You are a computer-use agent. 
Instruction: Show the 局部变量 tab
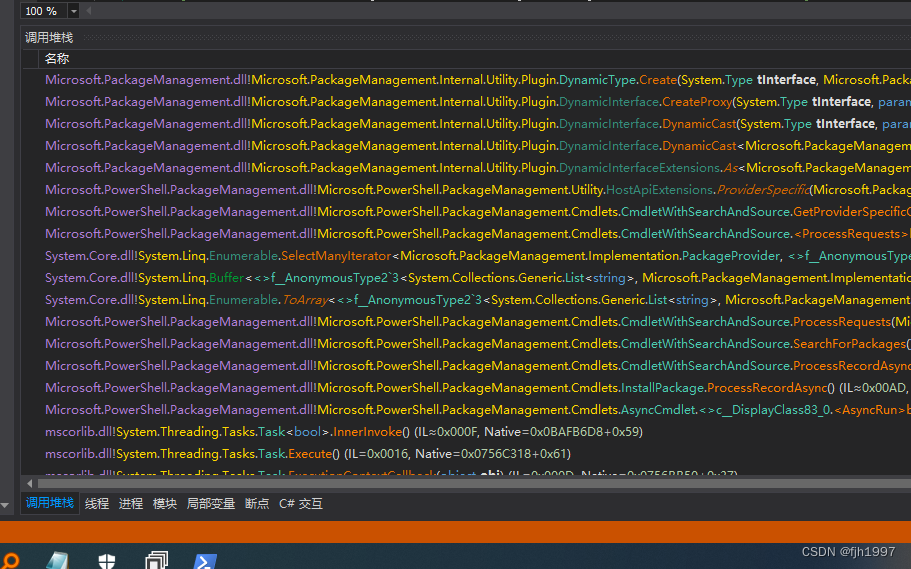[x=210, y=504]
